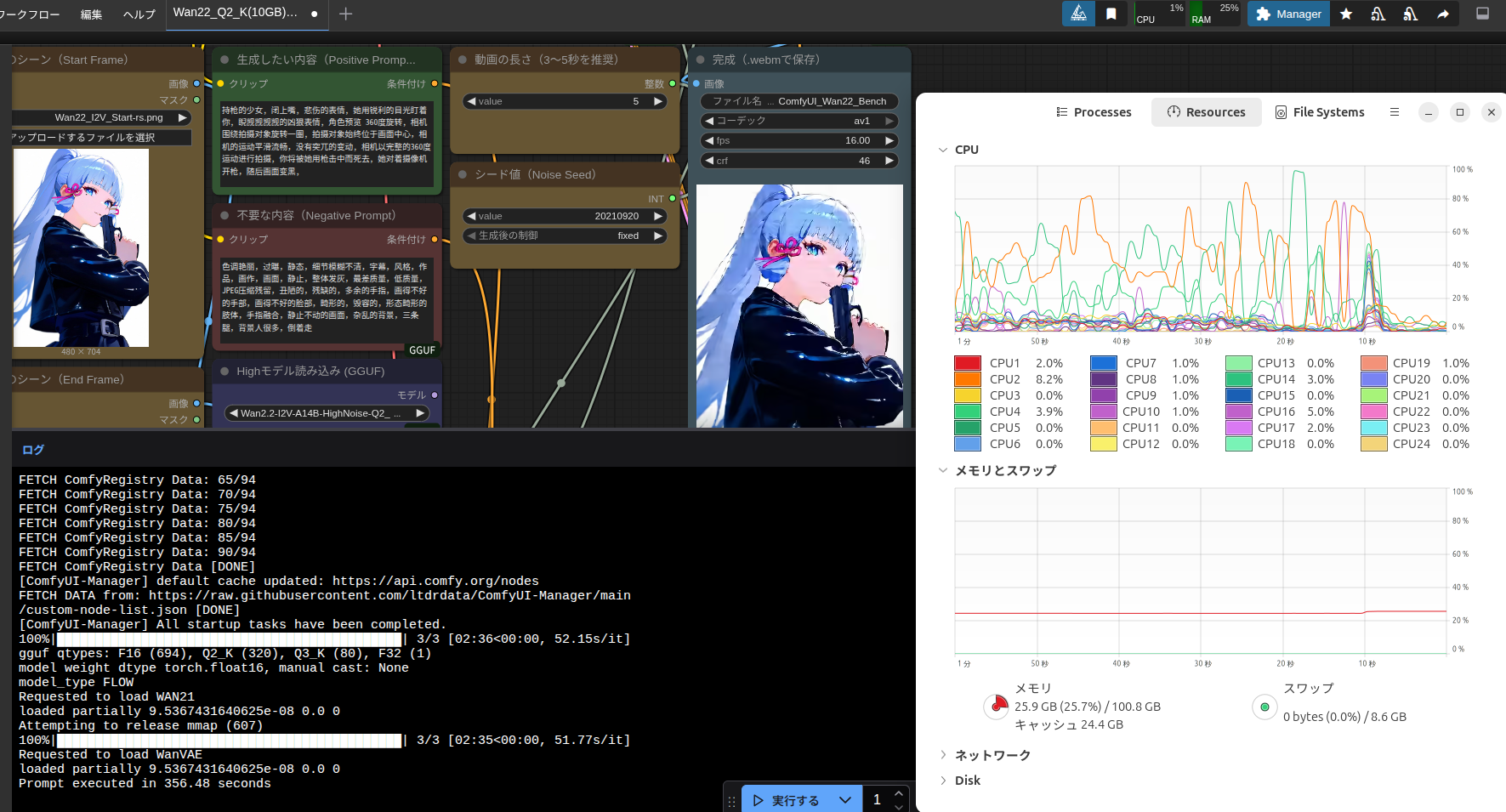Increase the video length value with right arrow

tap(658, 101)
